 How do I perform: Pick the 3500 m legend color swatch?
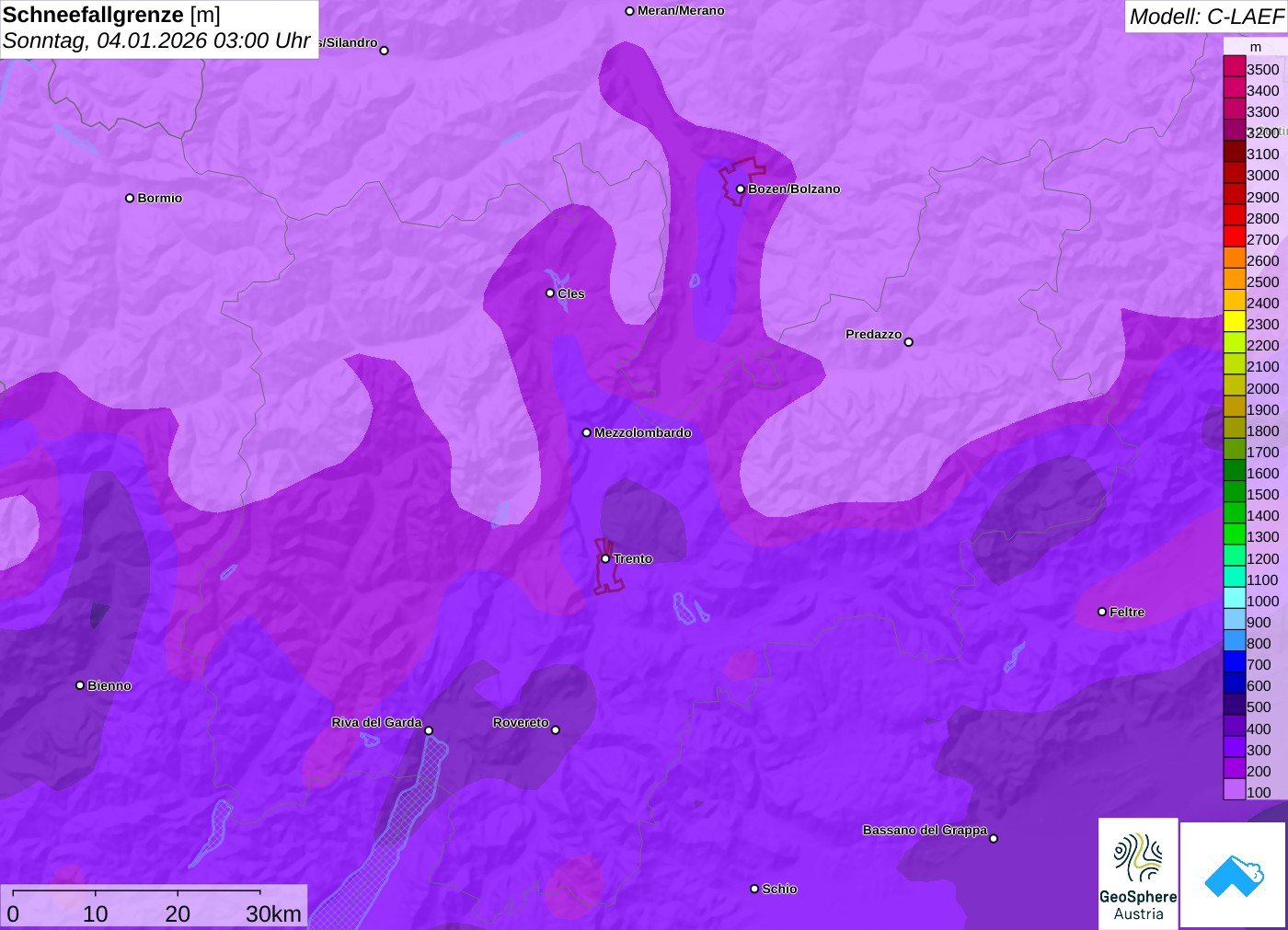(1235, 66)
